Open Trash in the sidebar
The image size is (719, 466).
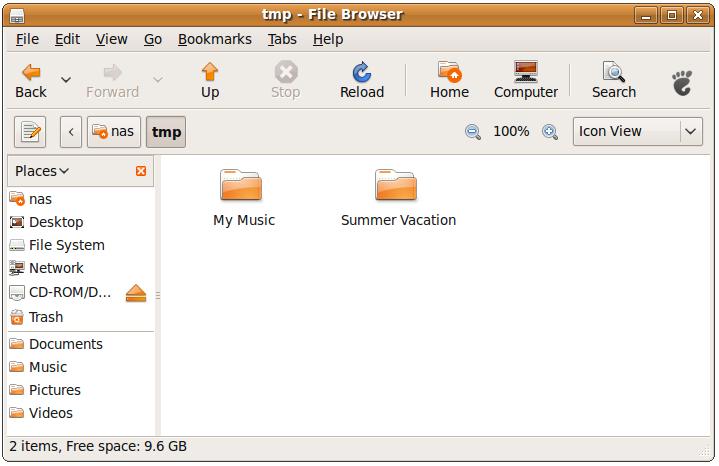81,317
